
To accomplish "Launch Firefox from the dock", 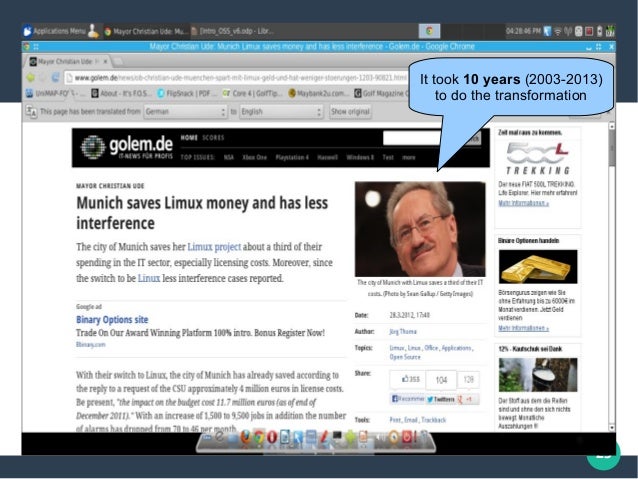I will point(245,437).
